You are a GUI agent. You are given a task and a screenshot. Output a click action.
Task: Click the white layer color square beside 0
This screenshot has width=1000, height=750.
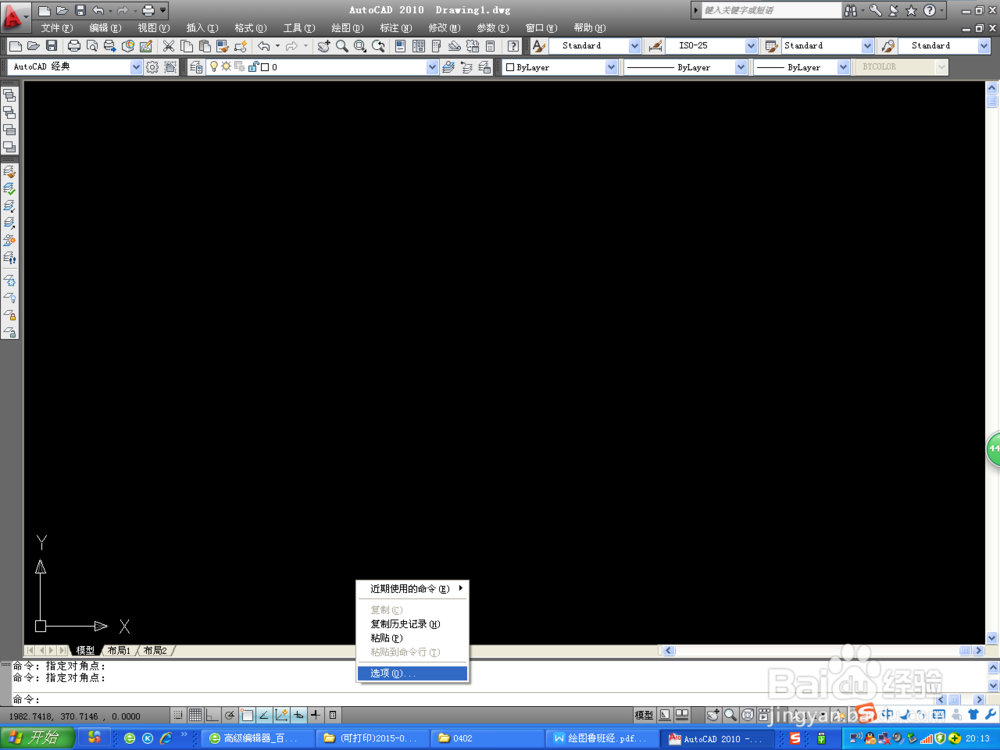tap(265, 67)
